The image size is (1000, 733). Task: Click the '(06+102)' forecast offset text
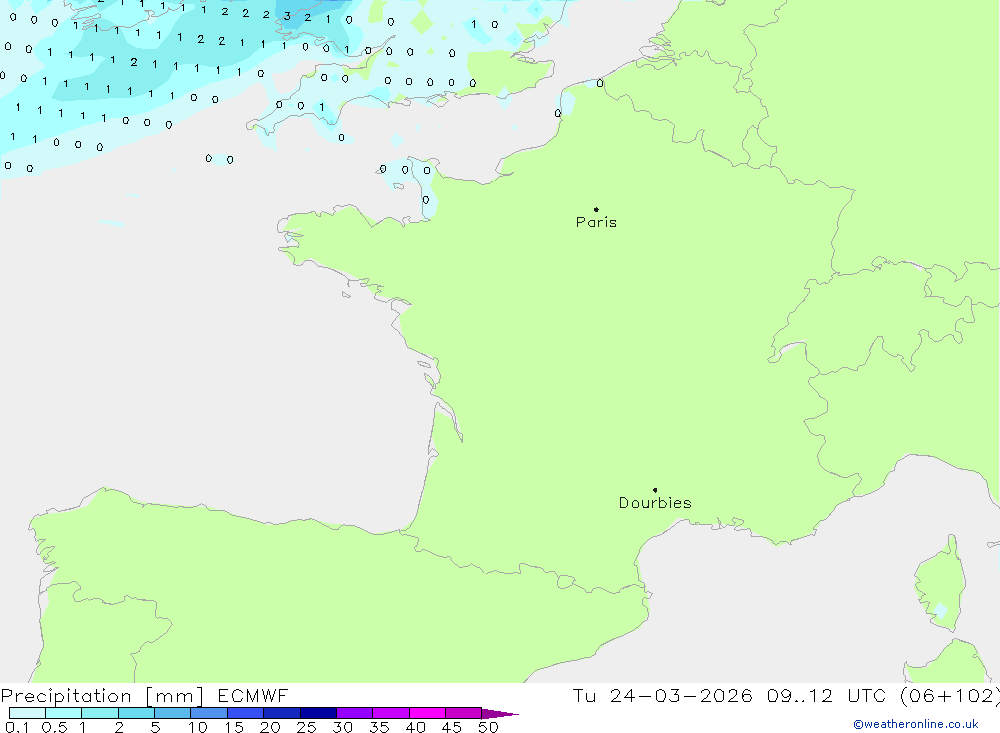click(949, 695)
